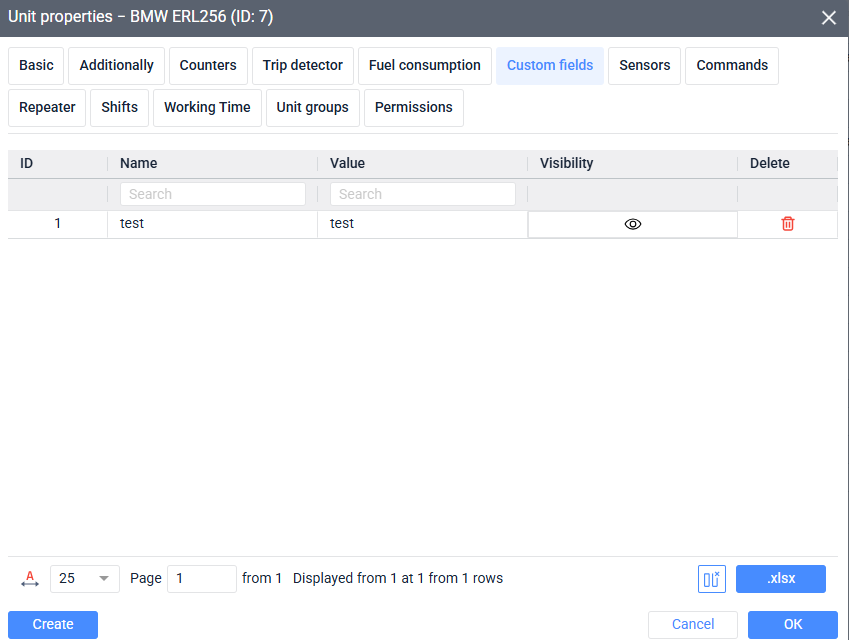The width and height of the screenshot is (849, 640).
Task: Open the Fuel consumption tab
Action: click(424, 66)
